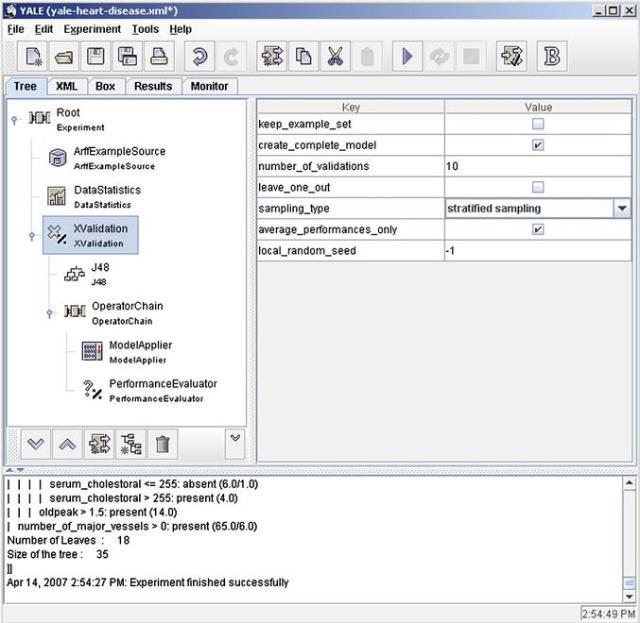Uncheck average_performances_only checkbox
Viewport: 640px width, 623px height.
coord(538,229)
